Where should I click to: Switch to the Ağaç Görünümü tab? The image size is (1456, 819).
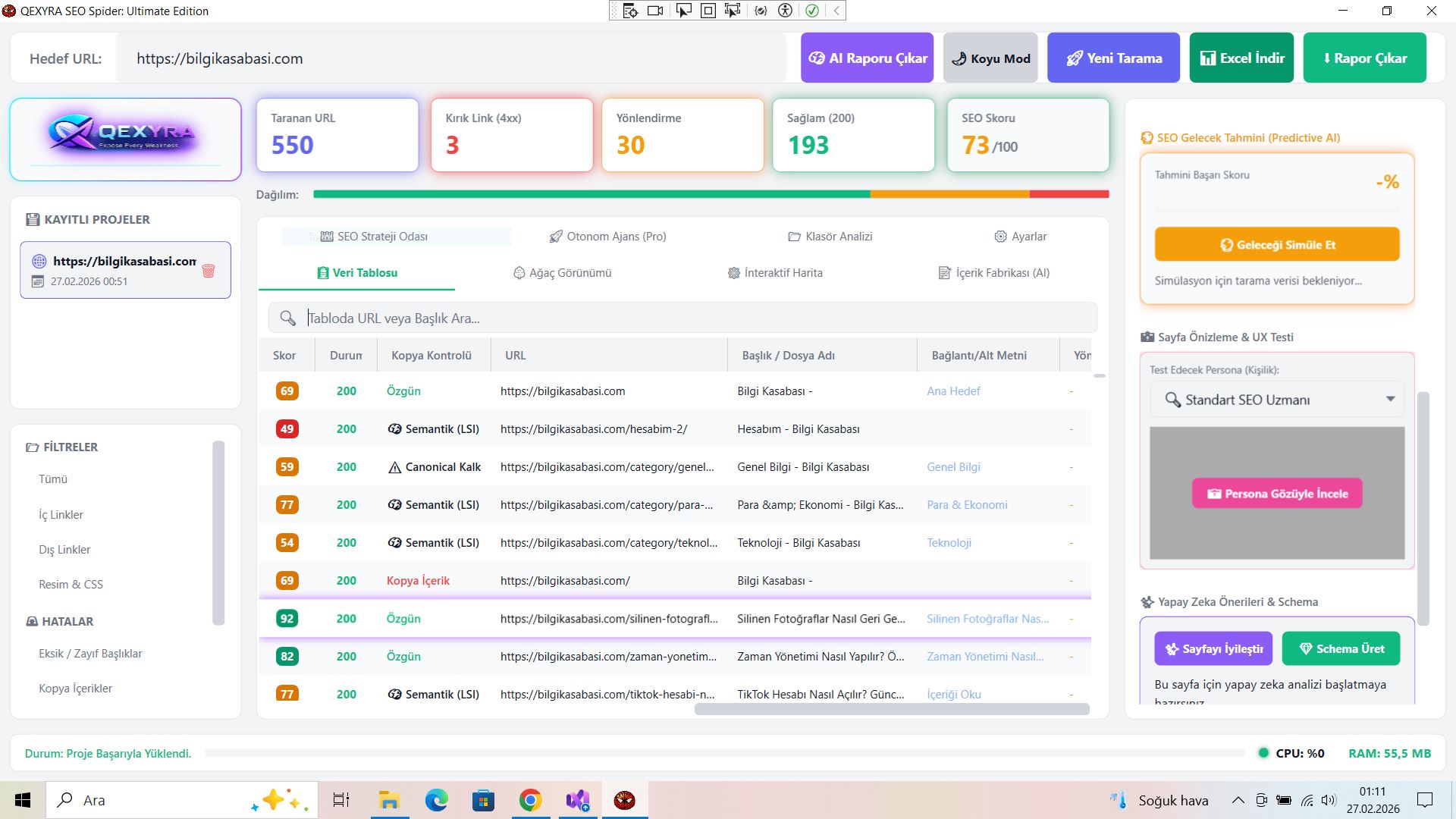click(x=562, y=273)
